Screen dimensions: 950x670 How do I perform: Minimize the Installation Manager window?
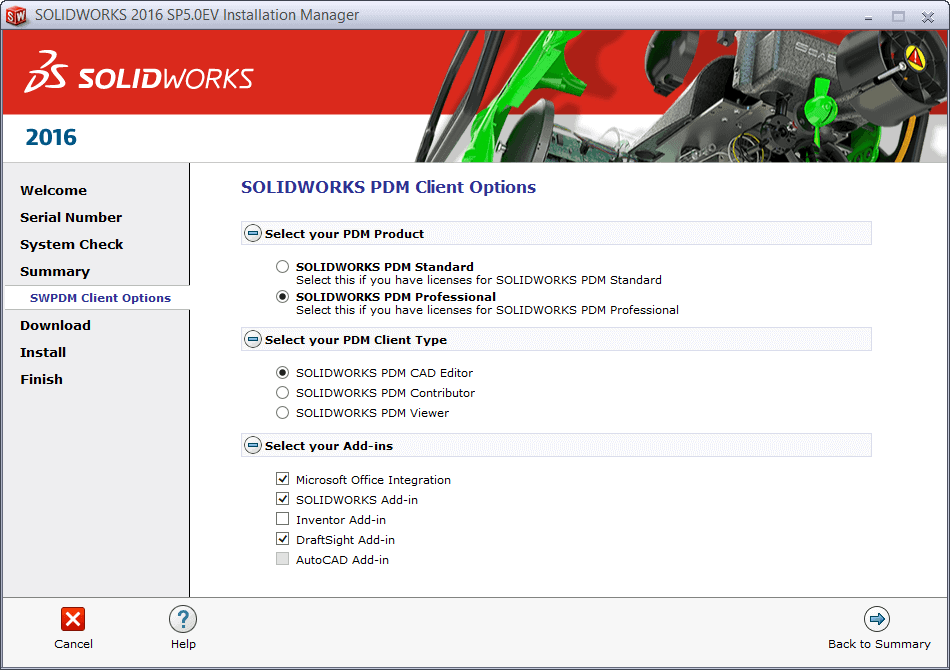[868, 17]
